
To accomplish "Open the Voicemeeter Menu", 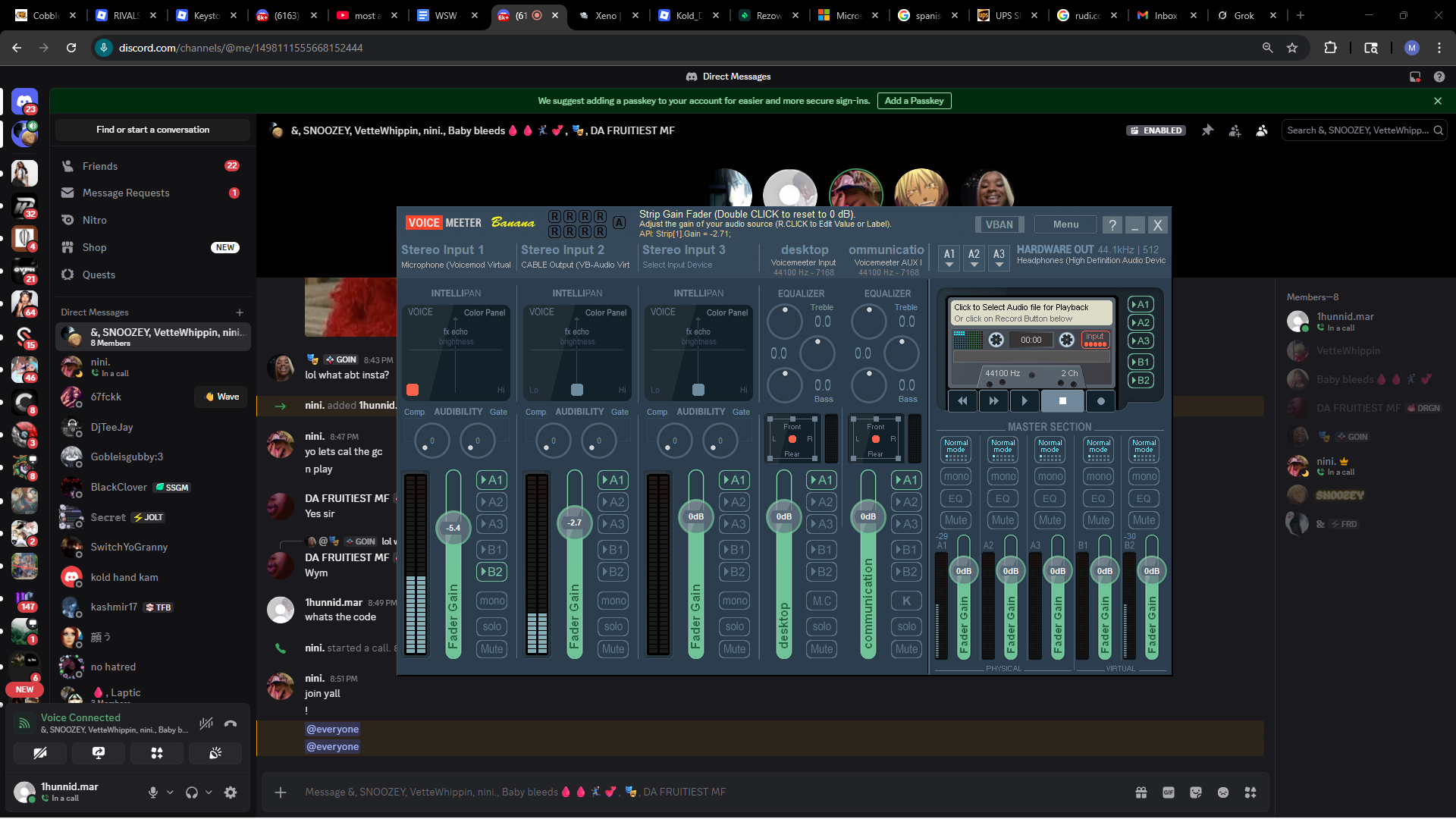I will [x=1065, y=224].
